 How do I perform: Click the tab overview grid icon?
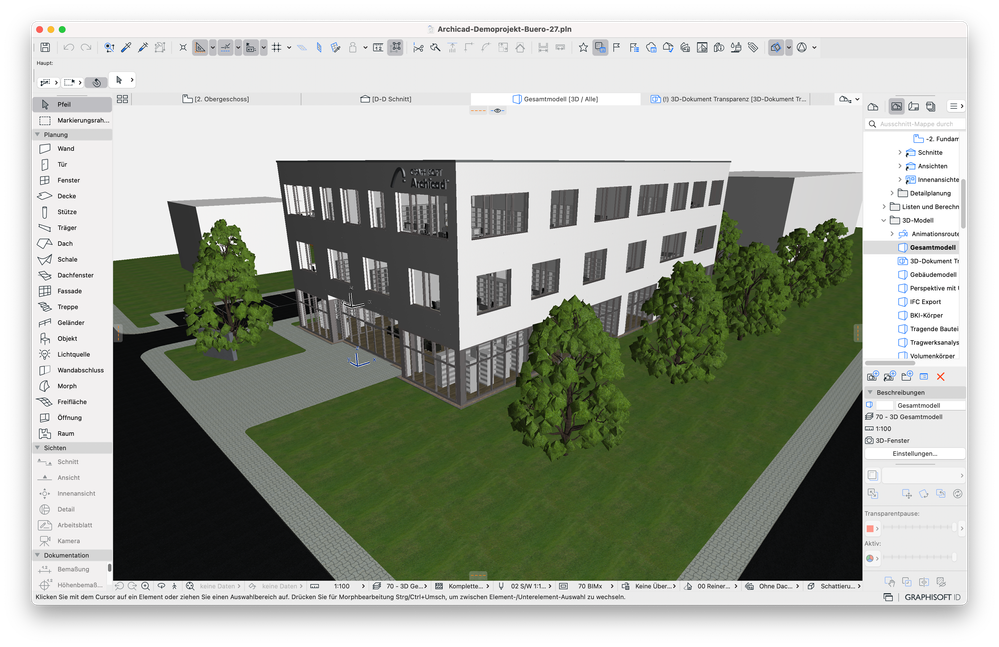122,99
